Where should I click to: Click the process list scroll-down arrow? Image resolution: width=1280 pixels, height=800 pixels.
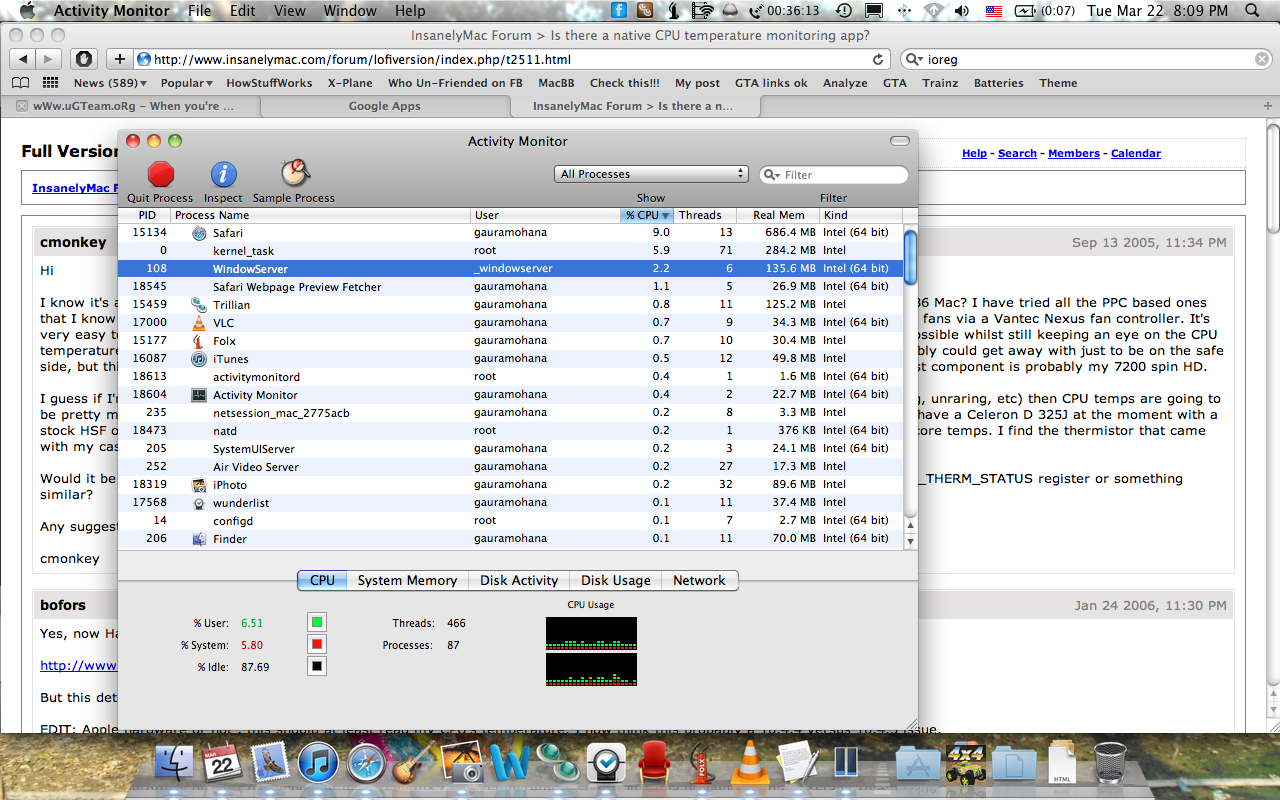910,541
